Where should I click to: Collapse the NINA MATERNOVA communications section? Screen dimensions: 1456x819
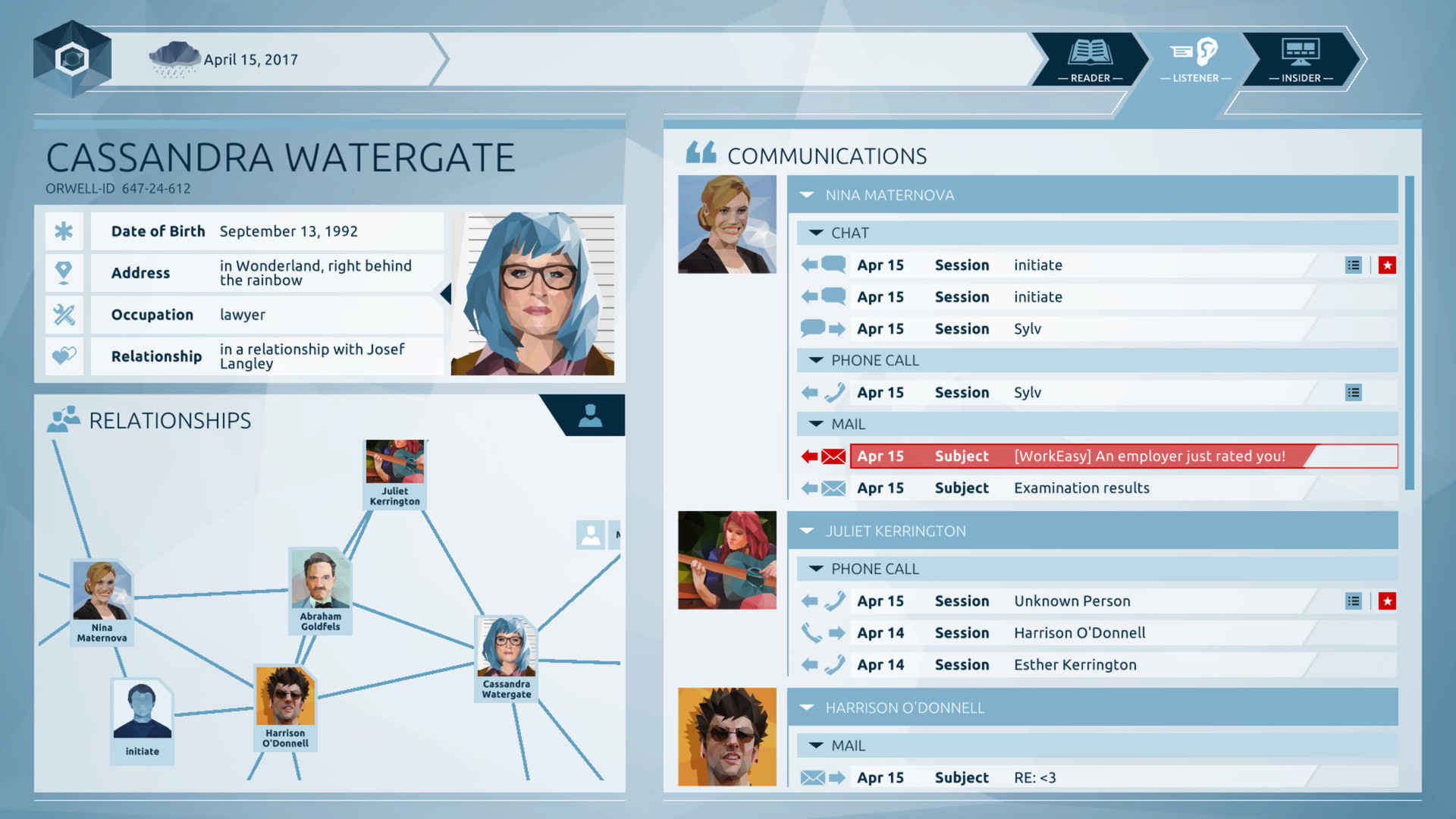click(x=806, y=195)
